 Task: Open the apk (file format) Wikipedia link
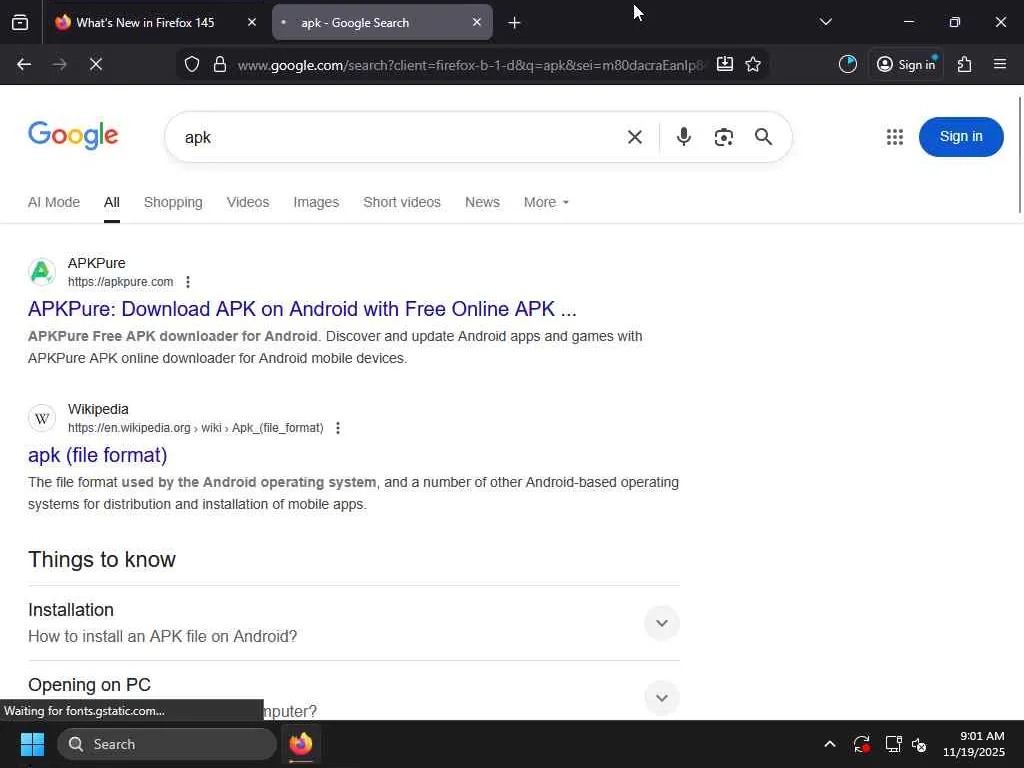coord(97,455)
